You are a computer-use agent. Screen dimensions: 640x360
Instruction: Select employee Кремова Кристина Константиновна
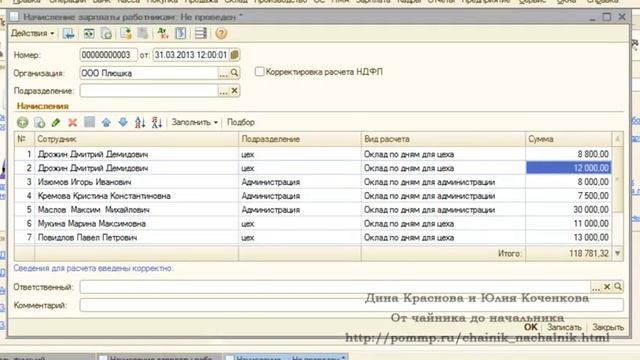pyautogui.click(x=136, y=196)
